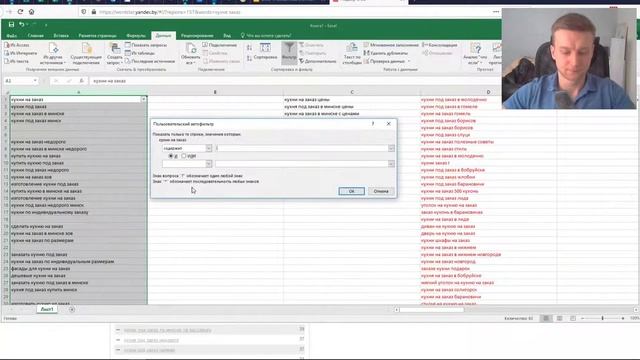Click Показать запросы in the ribbon
This screenshot has height=360, width=640.
(x=146, y=45)
